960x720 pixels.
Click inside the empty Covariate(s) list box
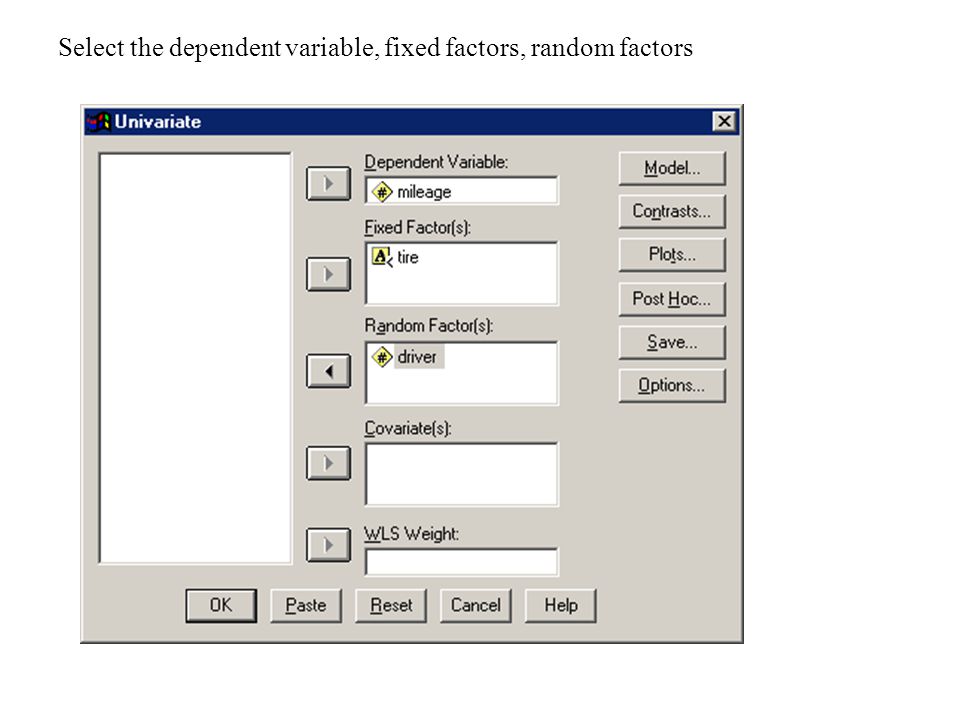click(462, 474)
